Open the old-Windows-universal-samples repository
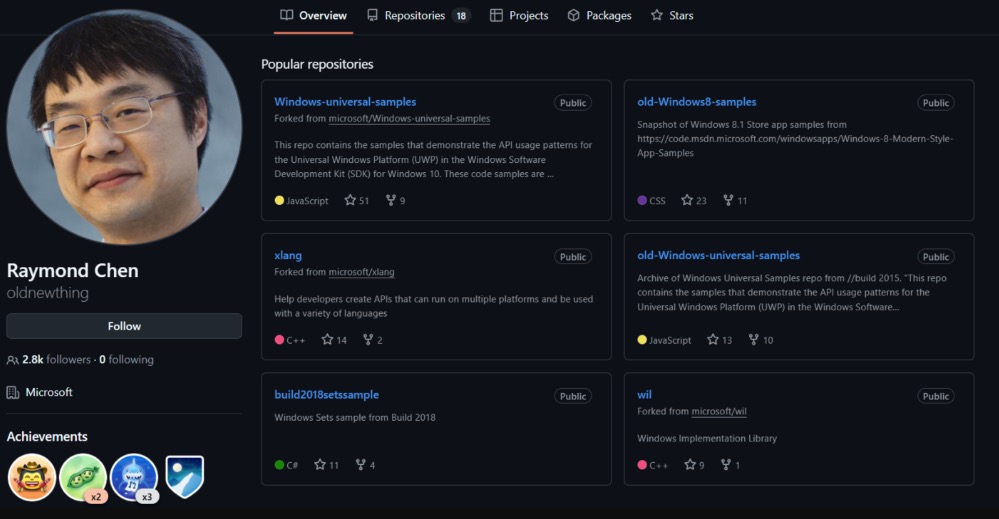999x519 pixels. (x=718, y=255)
